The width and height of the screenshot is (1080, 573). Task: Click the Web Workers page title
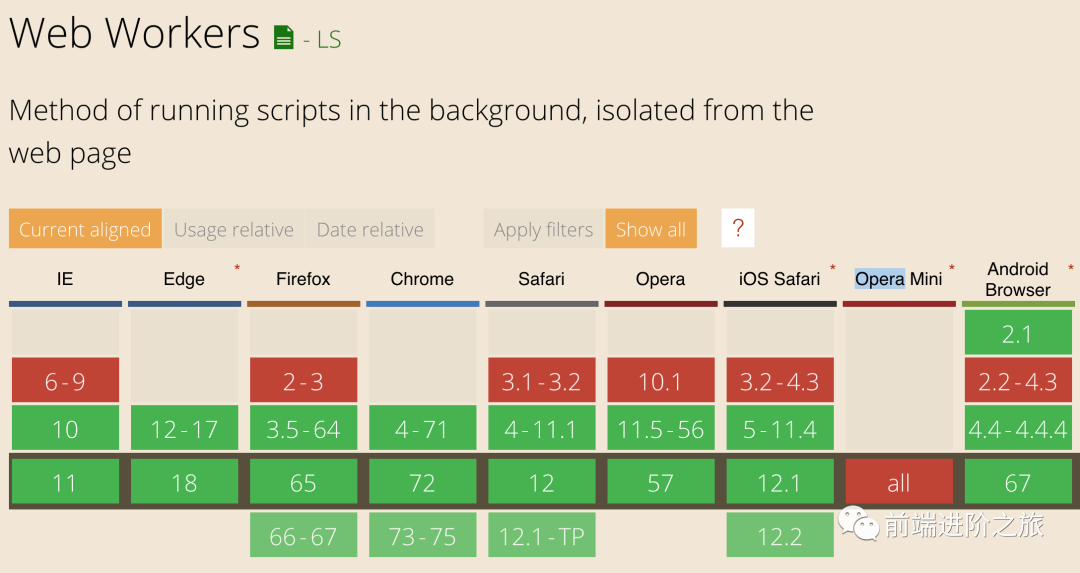pos(134,33)
